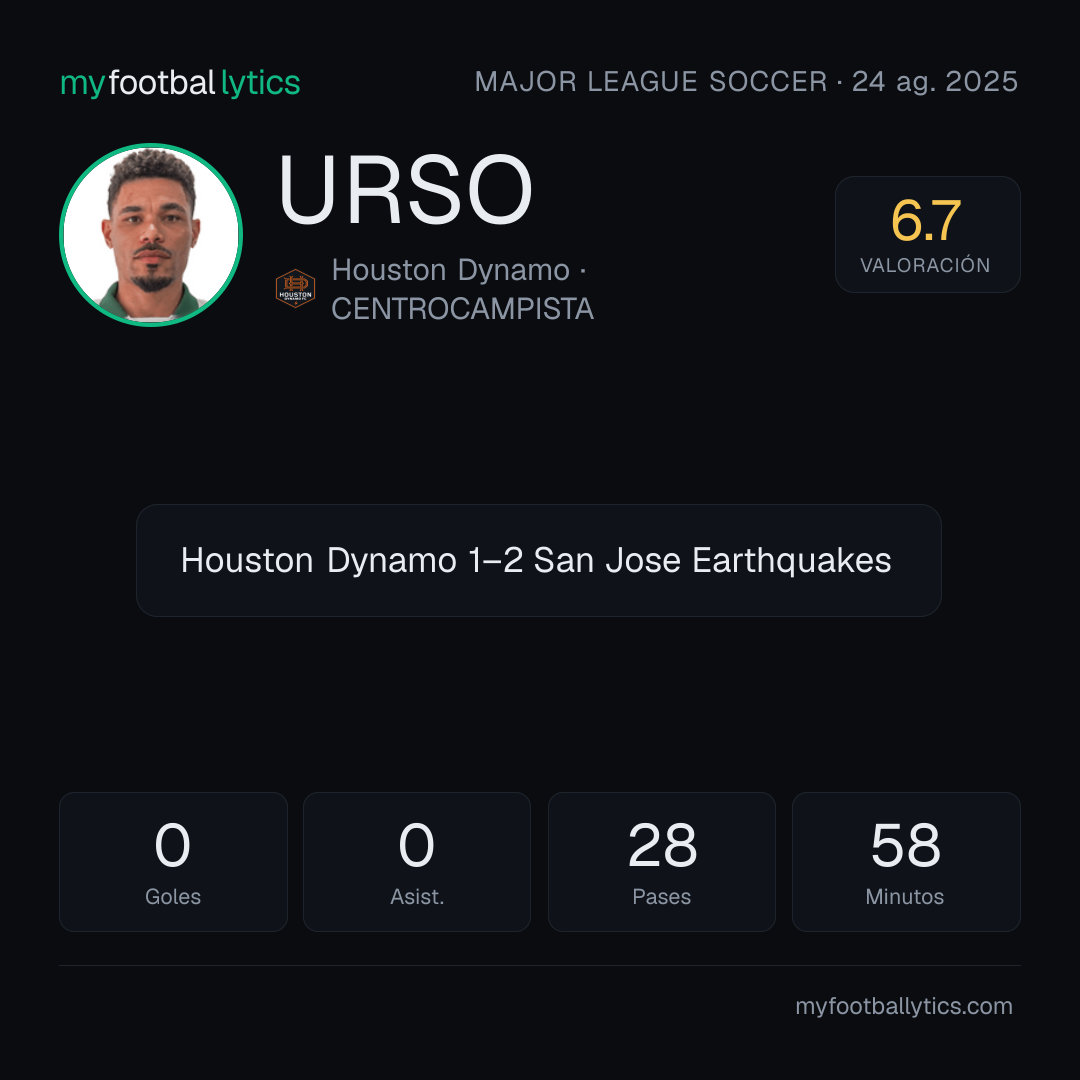Select the Asist. stat card
This screenshot has width=1080, height=1080.
417,862
